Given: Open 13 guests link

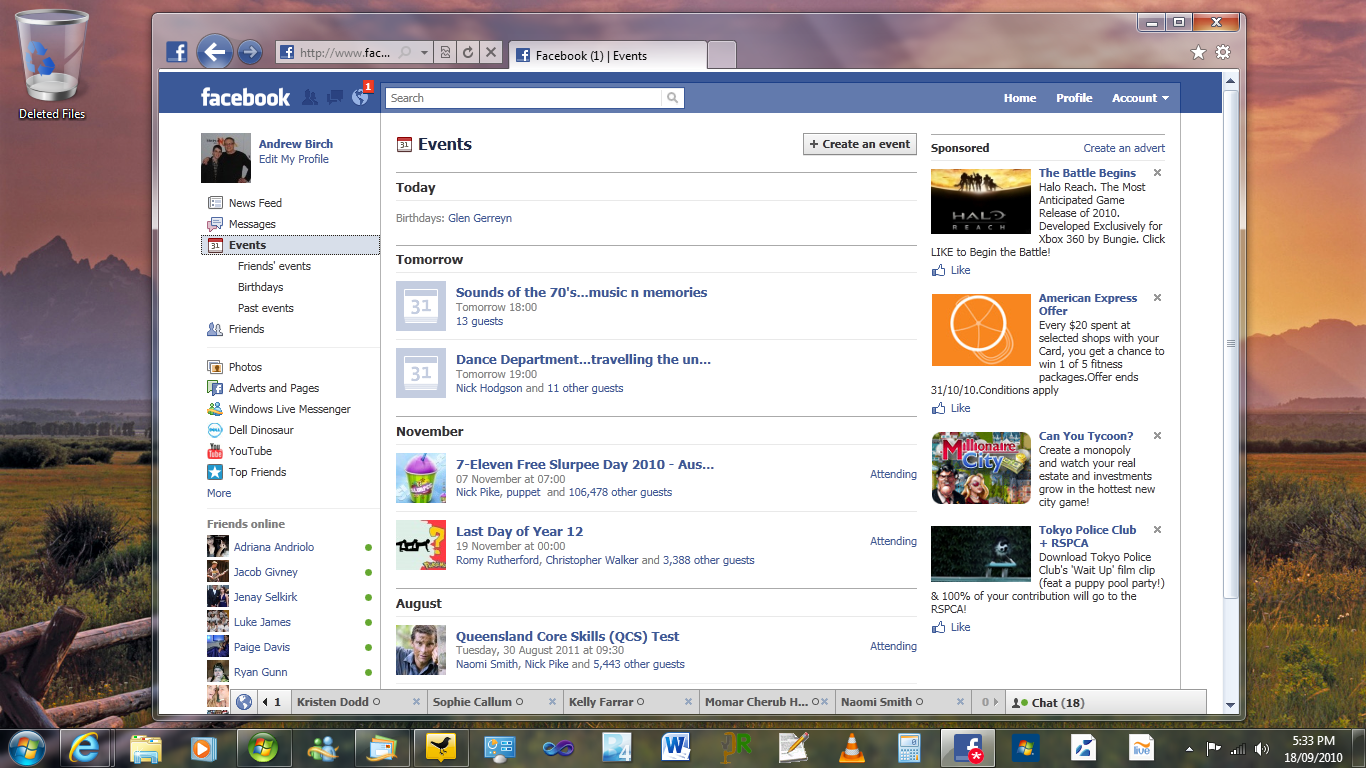Looking at the screenshot, I should tap(479, 321).
